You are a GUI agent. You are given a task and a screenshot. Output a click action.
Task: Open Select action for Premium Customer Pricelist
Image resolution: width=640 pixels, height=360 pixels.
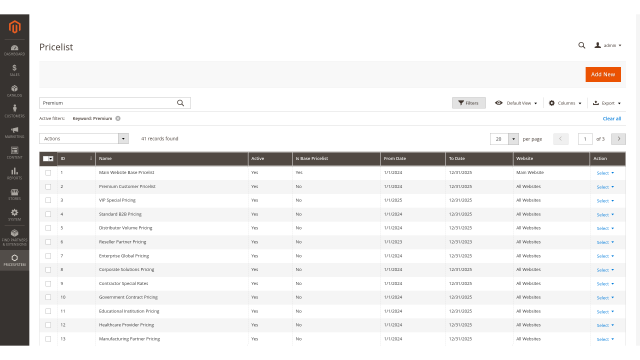tap(605, 187)
